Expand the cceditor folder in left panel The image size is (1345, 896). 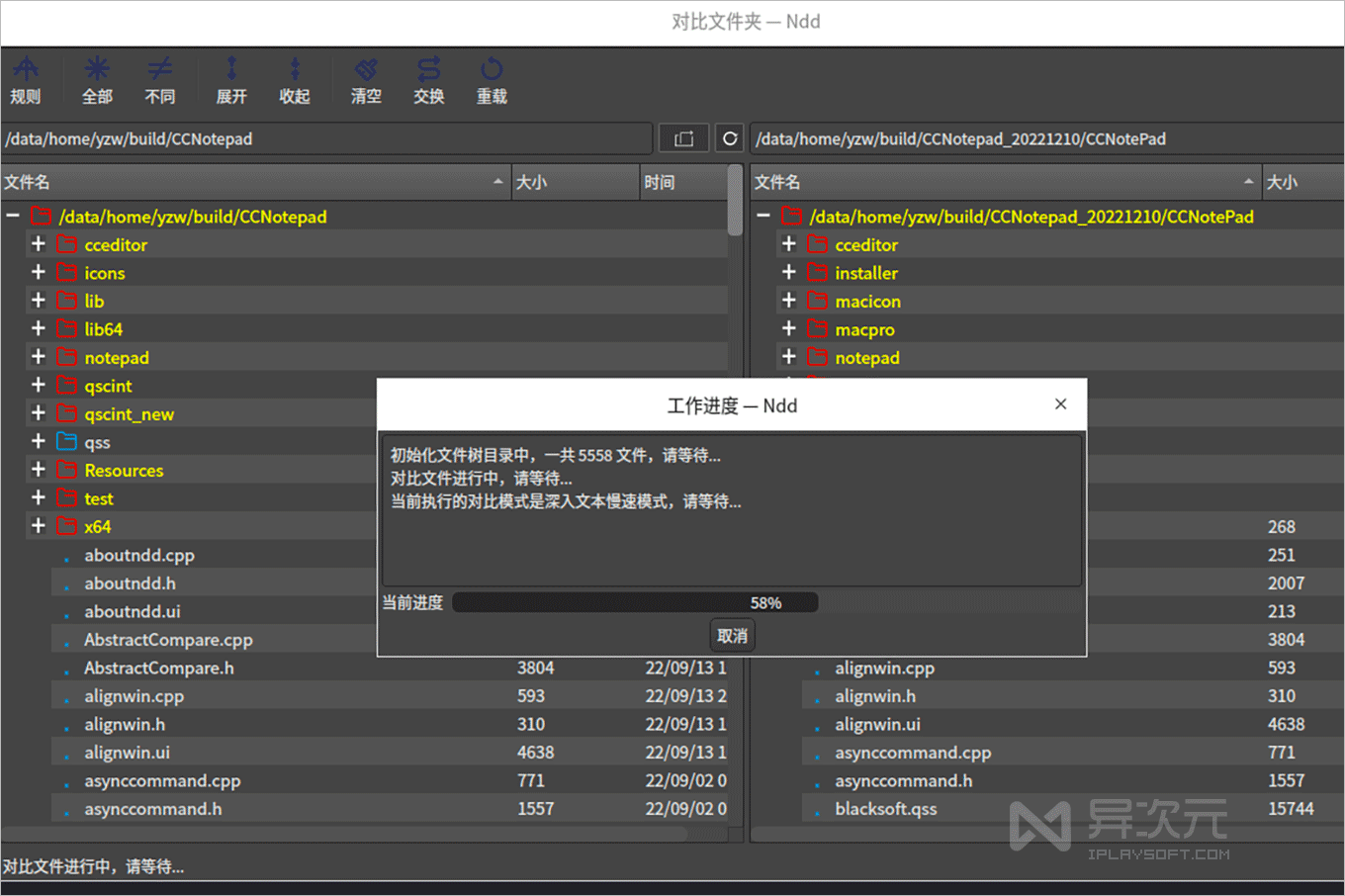tap(37, 244)
